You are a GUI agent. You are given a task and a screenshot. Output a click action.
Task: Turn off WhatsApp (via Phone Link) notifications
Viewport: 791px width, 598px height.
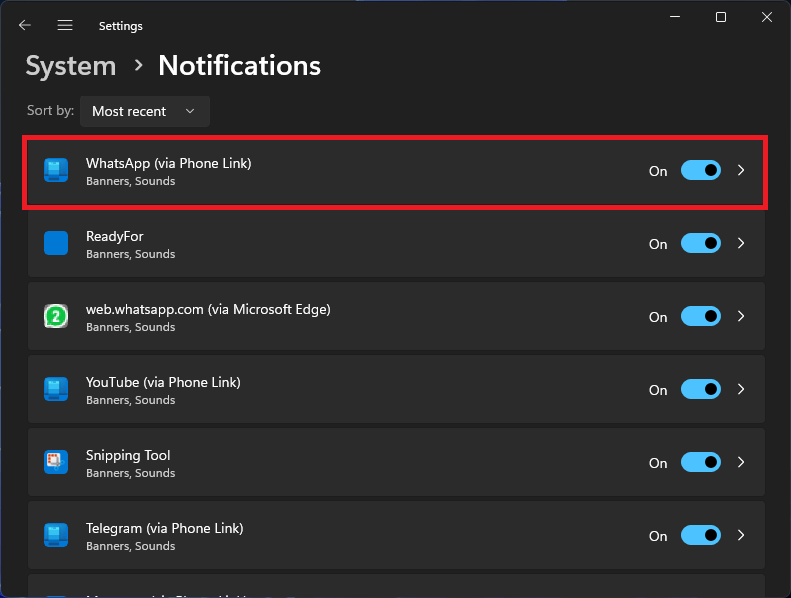coord(701,171)
